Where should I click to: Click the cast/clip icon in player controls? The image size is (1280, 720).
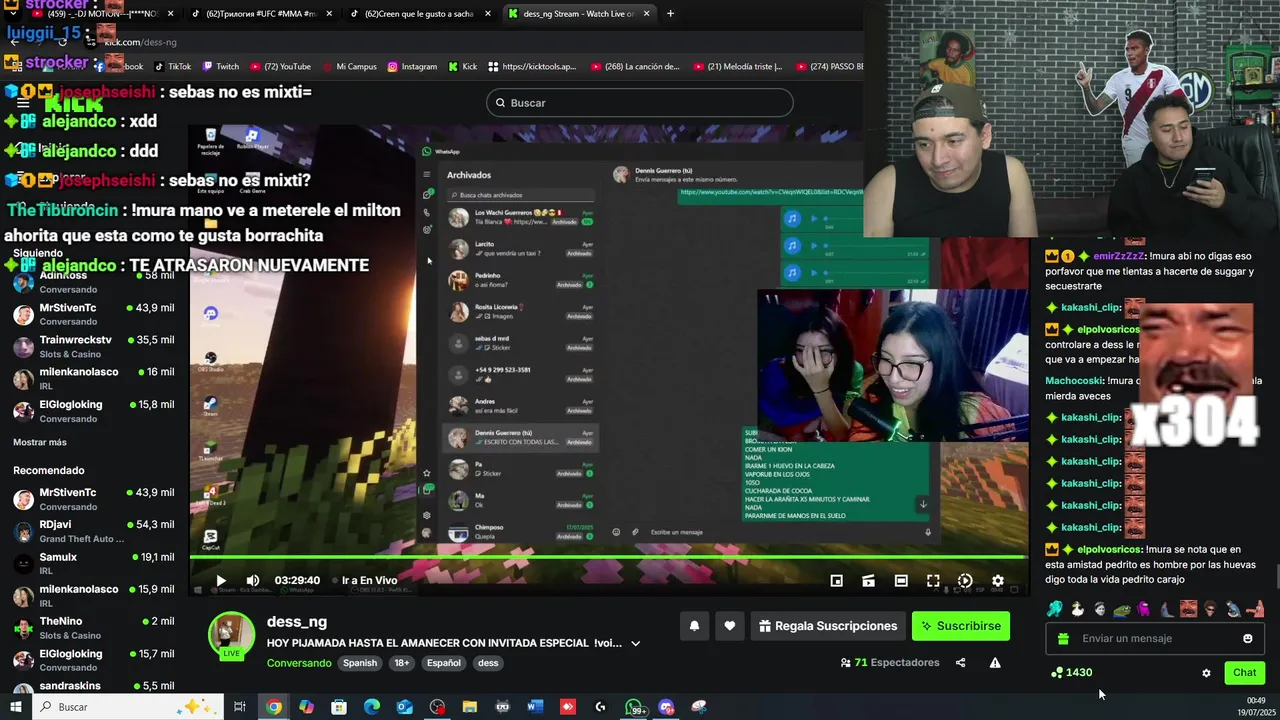point(869,580)
